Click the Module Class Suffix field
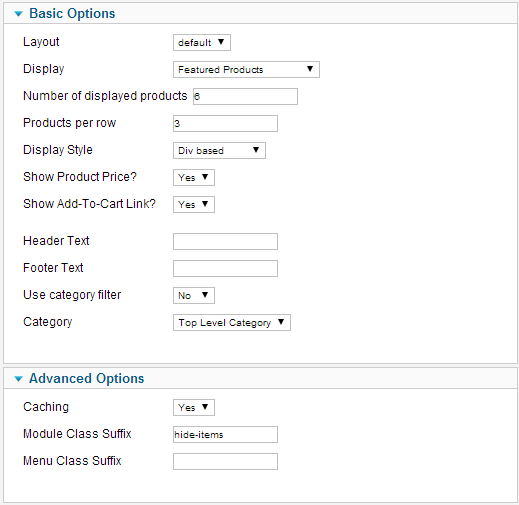 (x=225, y=434)
